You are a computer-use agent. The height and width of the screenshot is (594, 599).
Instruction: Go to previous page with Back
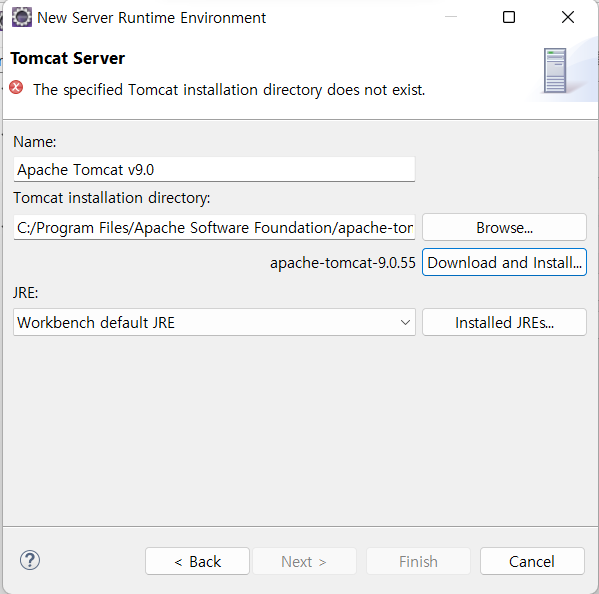click(198, 561)
